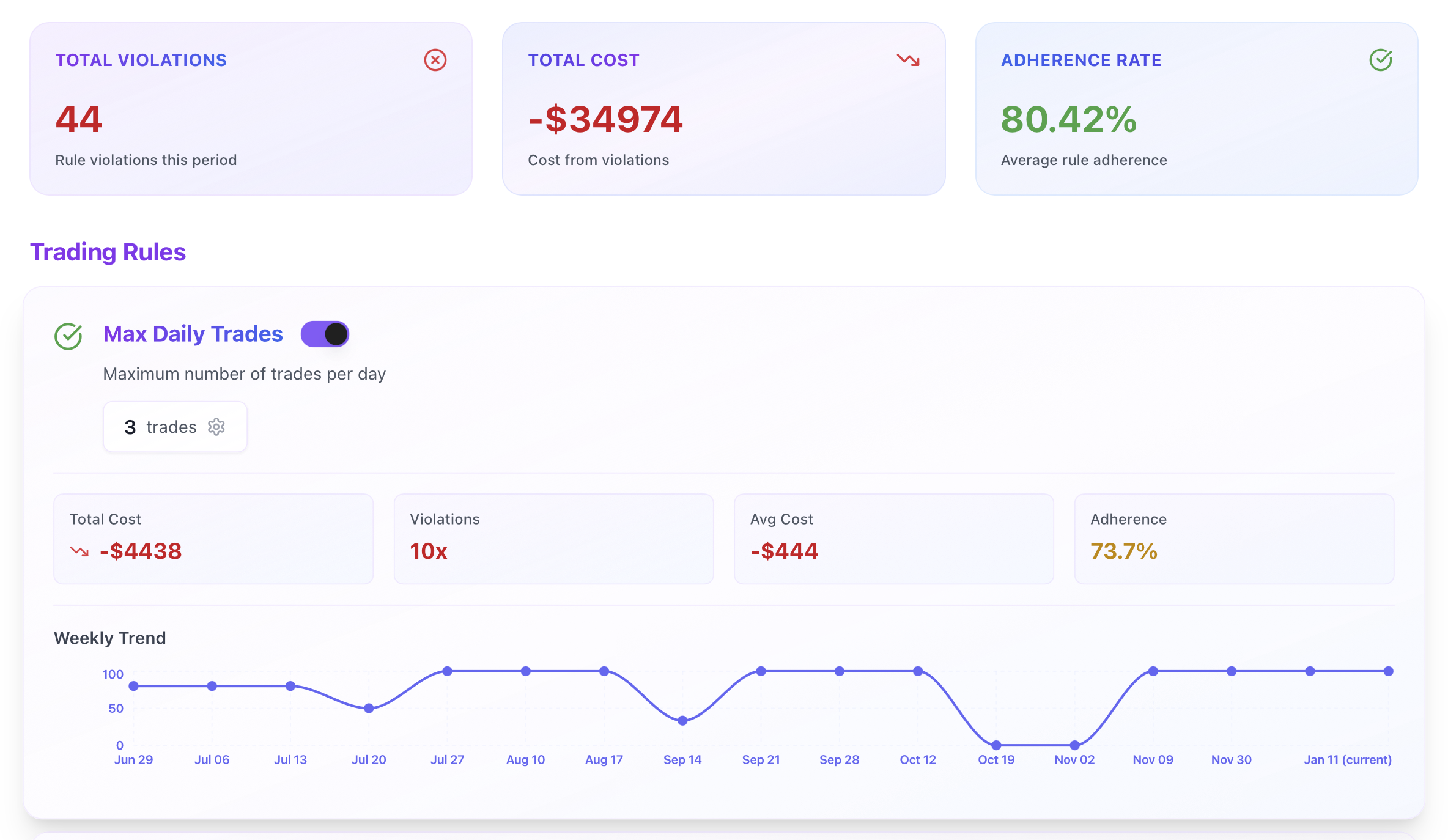Disable the Max Daily Trades rule toggle

tap(325, 334)
